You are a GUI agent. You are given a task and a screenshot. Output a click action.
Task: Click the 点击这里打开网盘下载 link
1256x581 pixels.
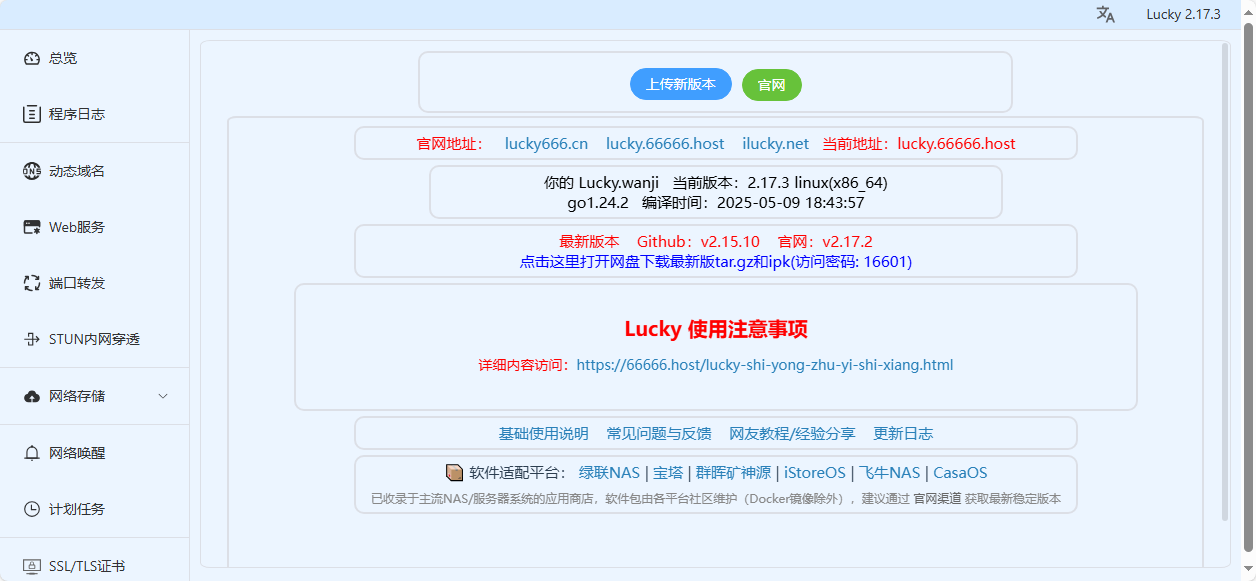pos(716,262)
